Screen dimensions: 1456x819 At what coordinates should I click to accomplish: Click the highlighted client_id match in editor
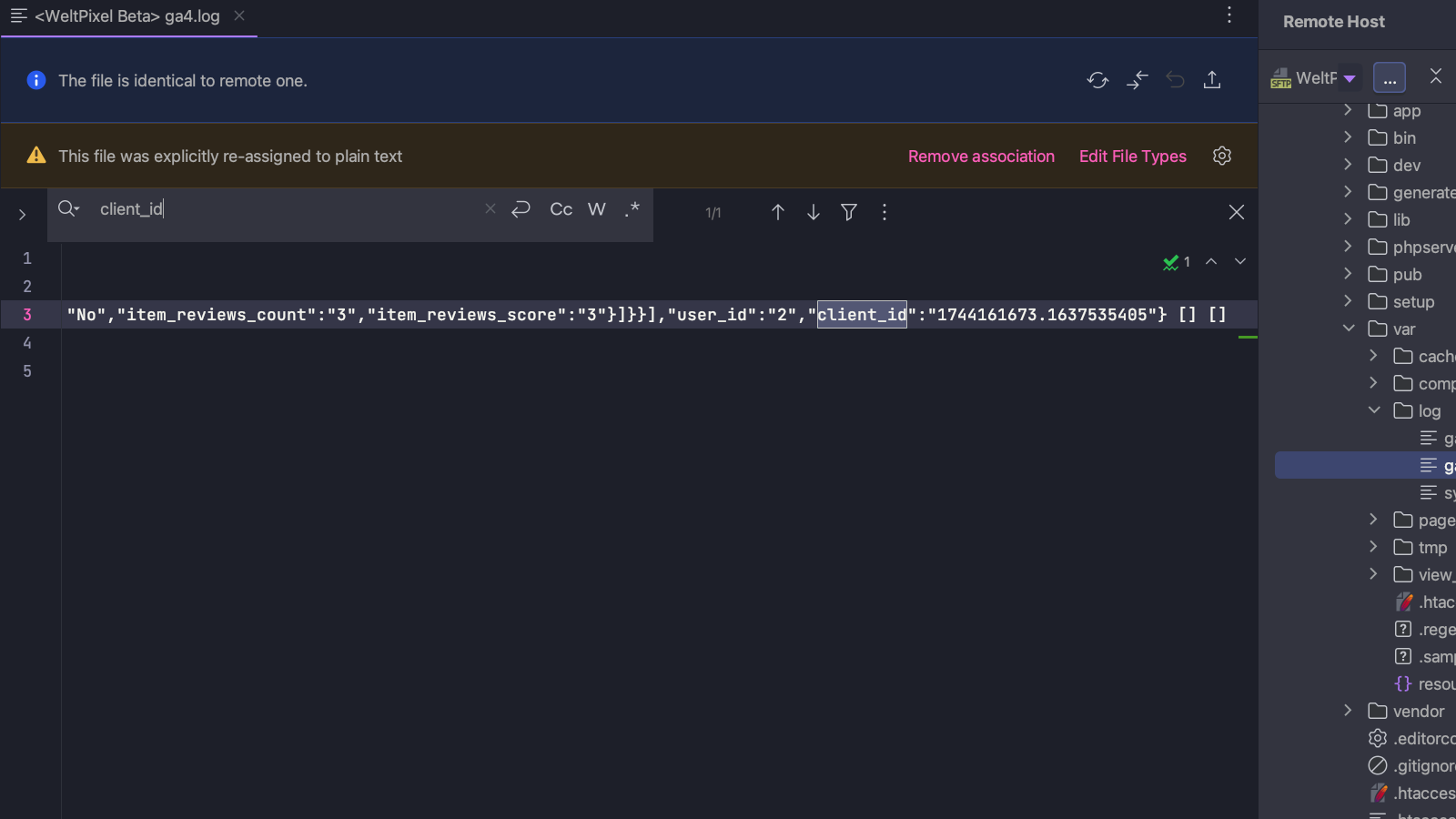click(862, 314)
